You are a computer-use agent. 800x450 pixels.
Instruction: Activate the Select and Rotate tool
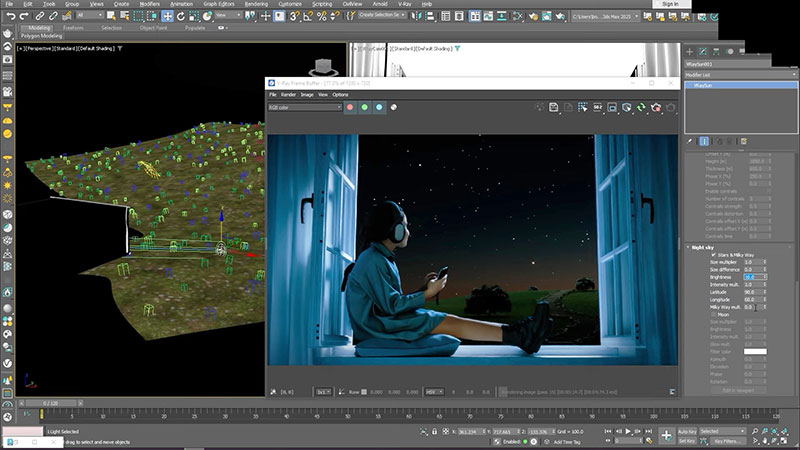[x=181, y=16]
